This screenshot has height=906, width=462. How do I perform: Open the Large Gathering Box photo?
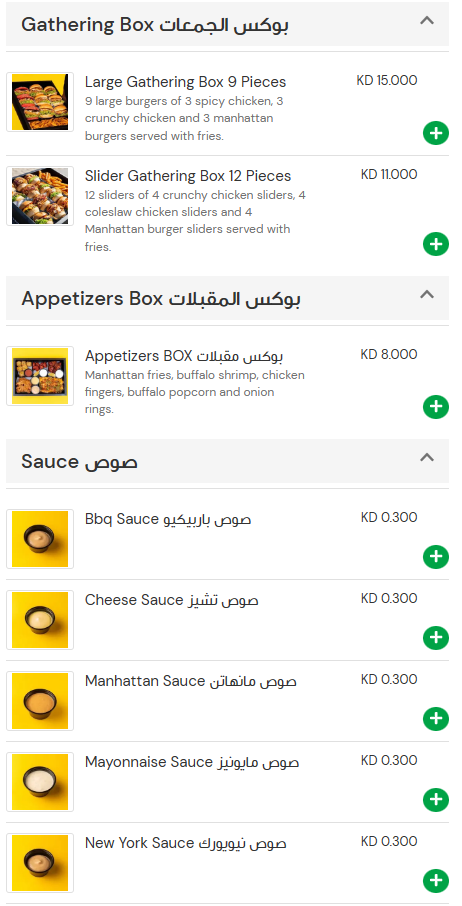(40, 102)
